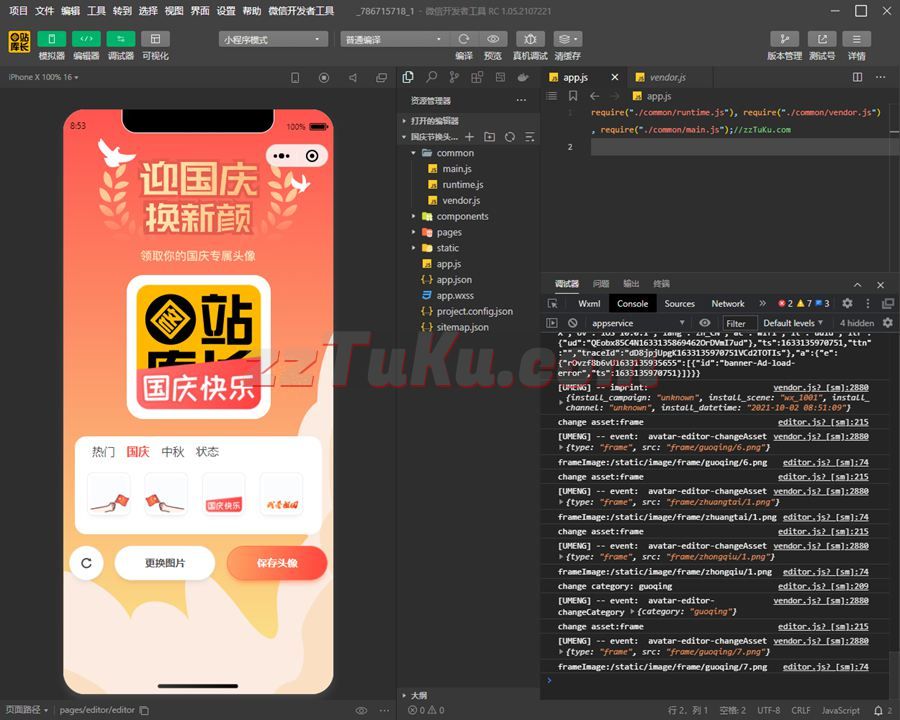
Task: Select the 国庆 category in simulator
Action: click(x=138, y=452)
